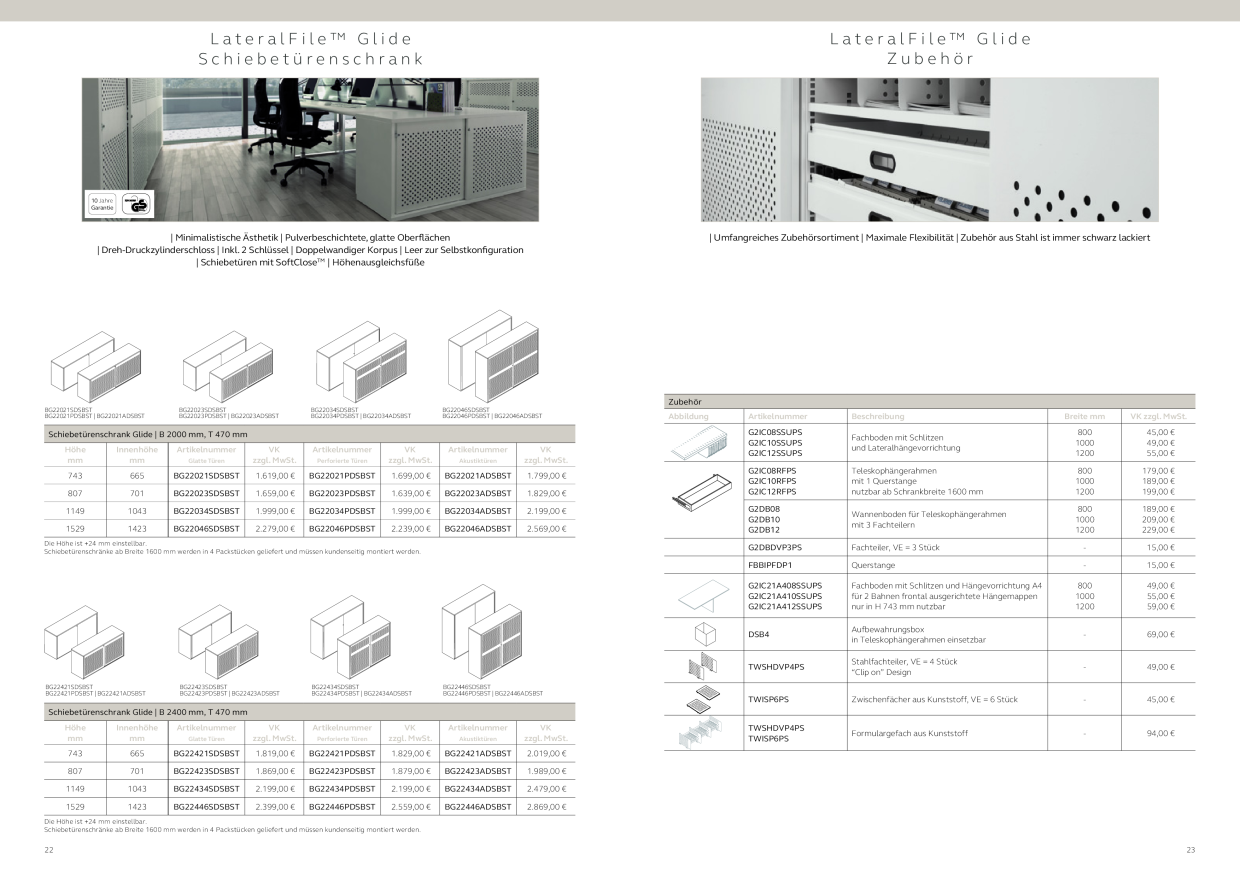
Task: Click the price 179,00 €
Action: pos(1160,470)
